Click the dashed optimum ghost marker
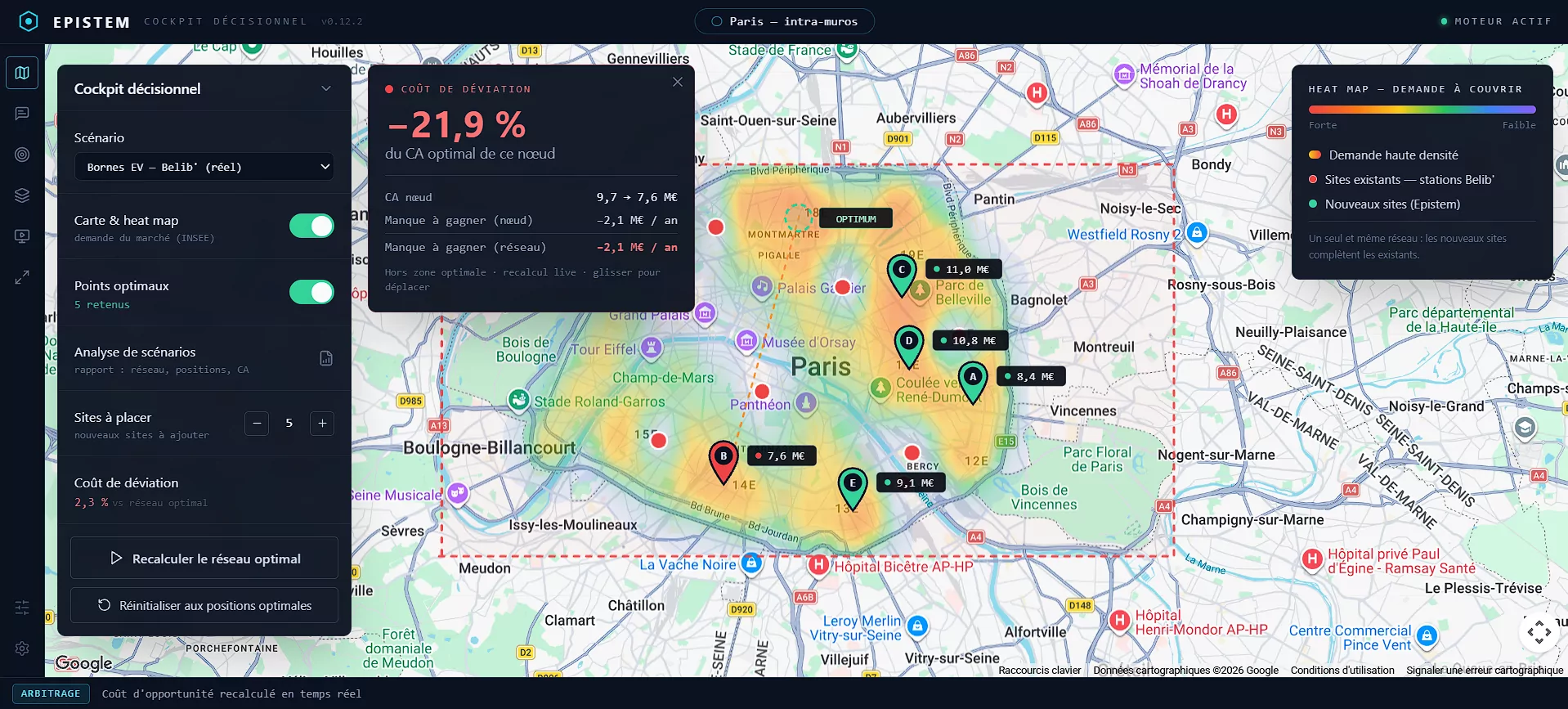The width and height of the screenshot is (1568, 709). 798,217
